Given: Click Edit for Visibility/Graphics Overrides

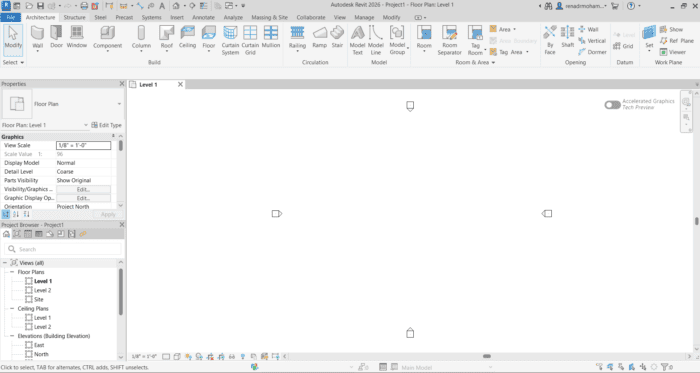Looking at the screenshot, I should [x=83, y=189].
